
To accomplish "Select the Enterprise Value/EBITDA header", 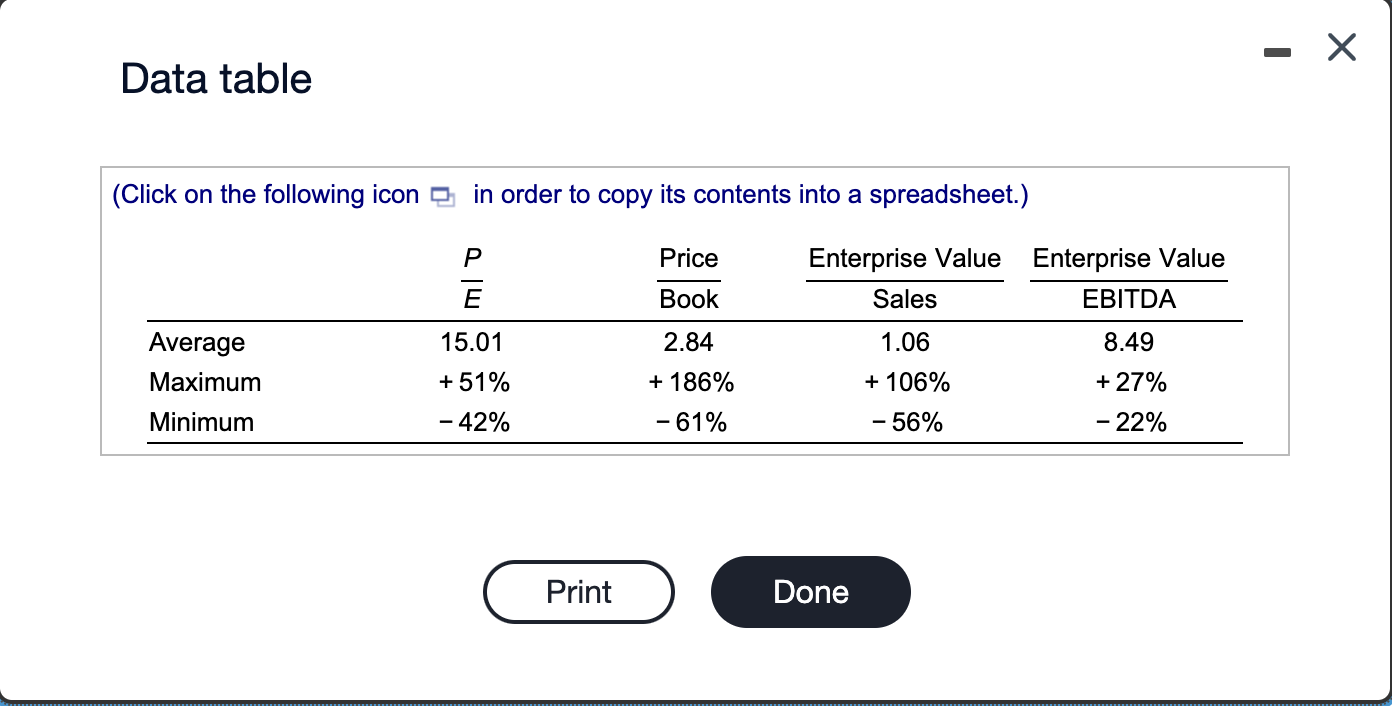I will tap(1129, 278).
